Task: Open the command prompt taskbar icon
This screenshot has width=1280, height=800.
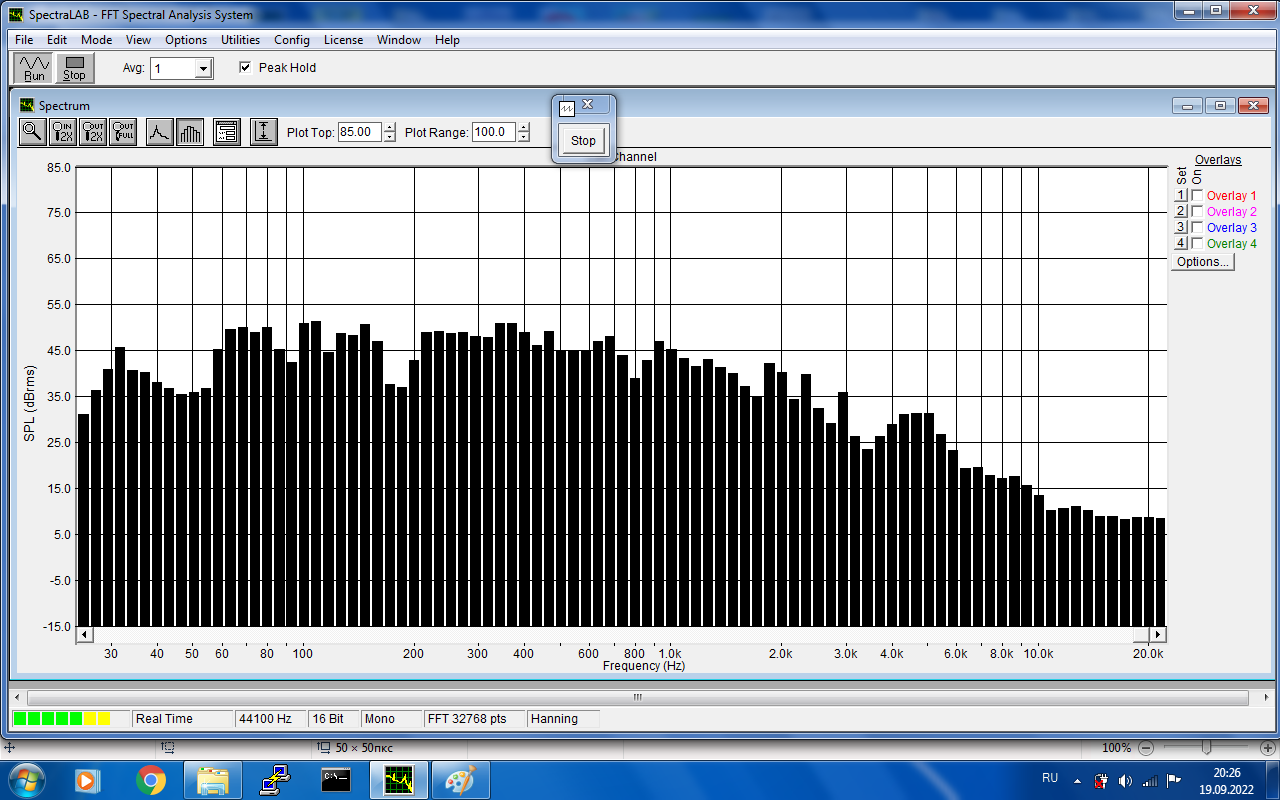Action: [x=336, y=779]
